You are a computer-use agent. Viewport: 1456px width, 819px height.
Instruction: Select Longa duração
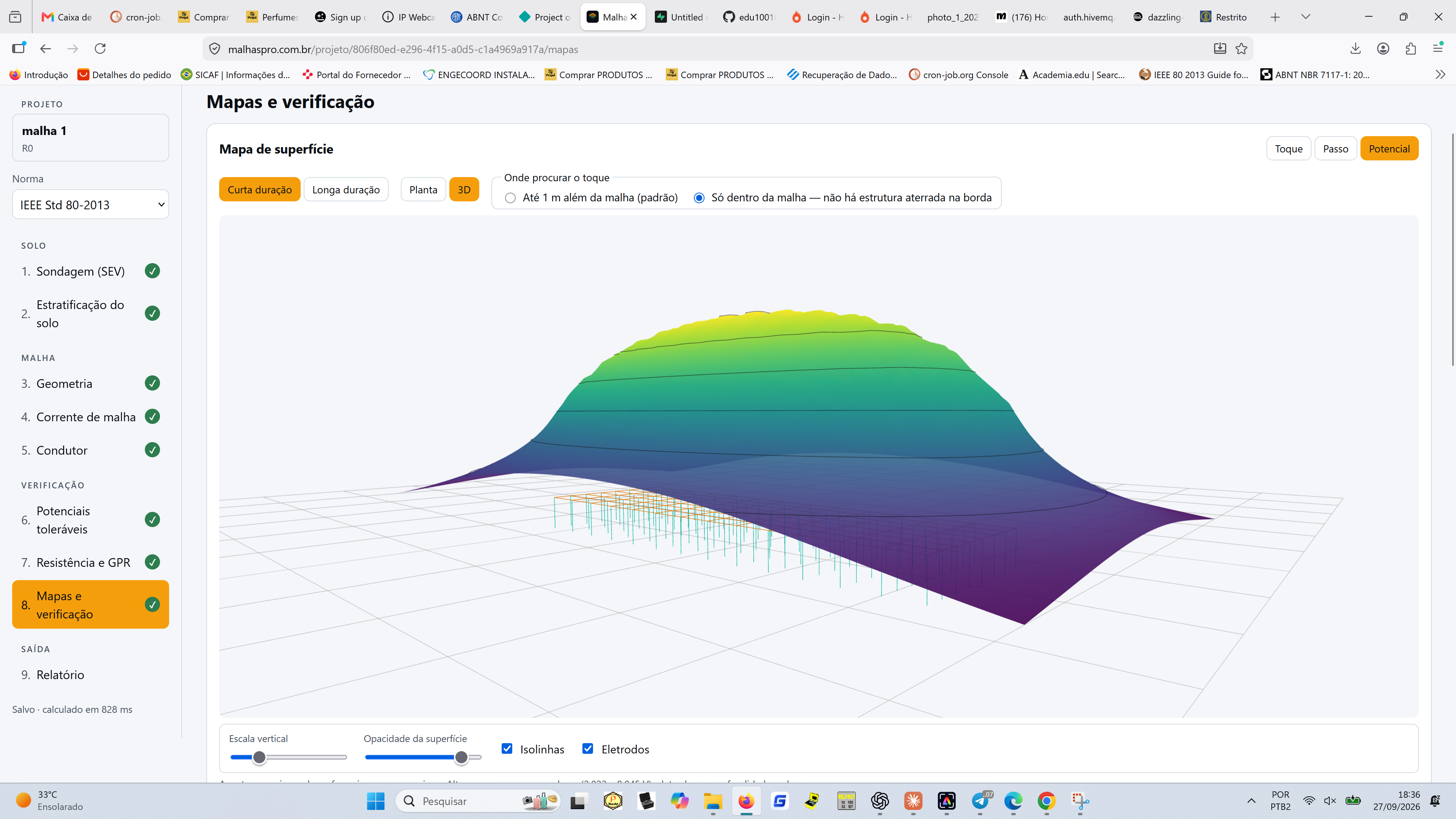(346, 189)
